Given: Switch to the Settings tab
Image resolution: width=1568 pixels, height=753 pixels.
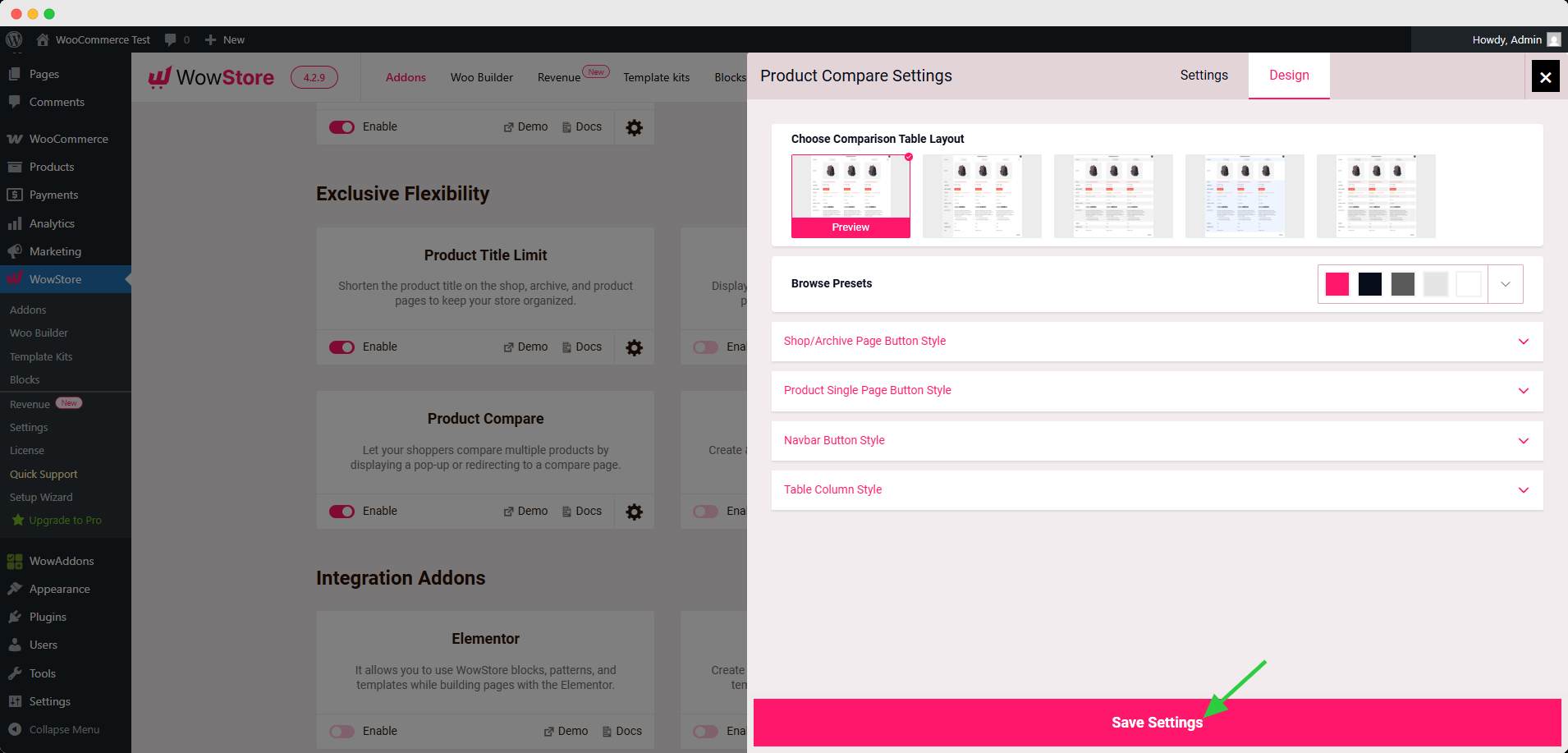Looking at the screenshot, I should [x=1204, y=76].
